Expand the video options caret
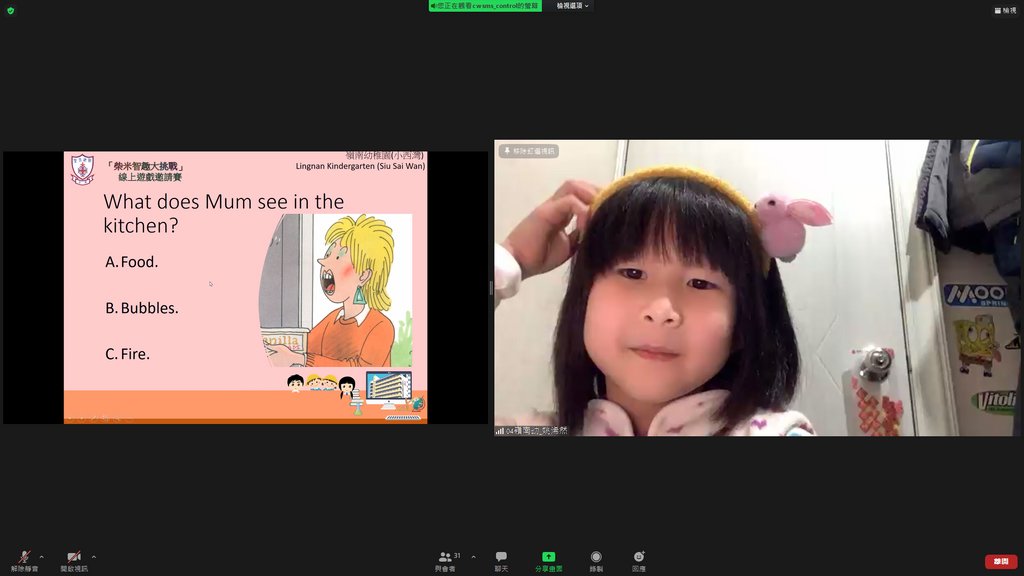Viewport: 1024px width, 576px height. (x=94, y=557)
